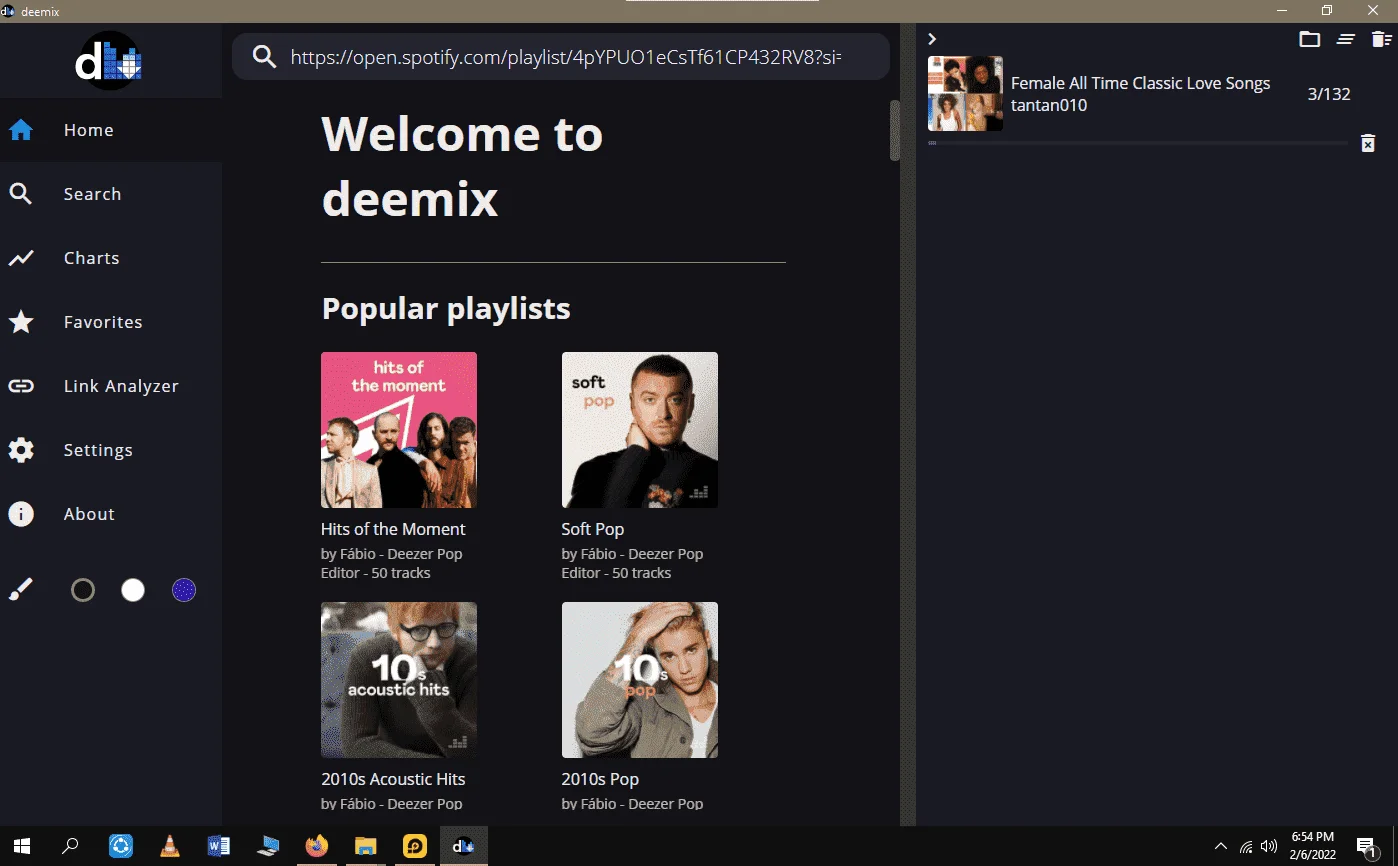Viewport: 1398px width, 866px height.
Task: Click the queue item album artwork
Action: [x=965, y=94]
